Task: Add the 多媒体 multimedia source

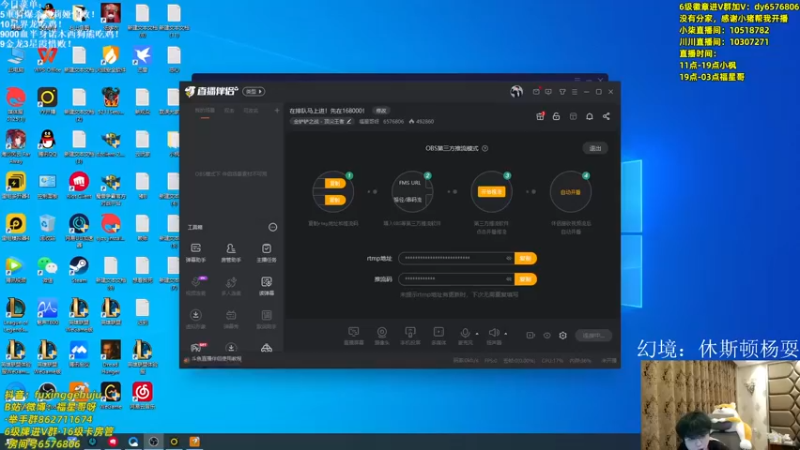Action: [439, 336]
